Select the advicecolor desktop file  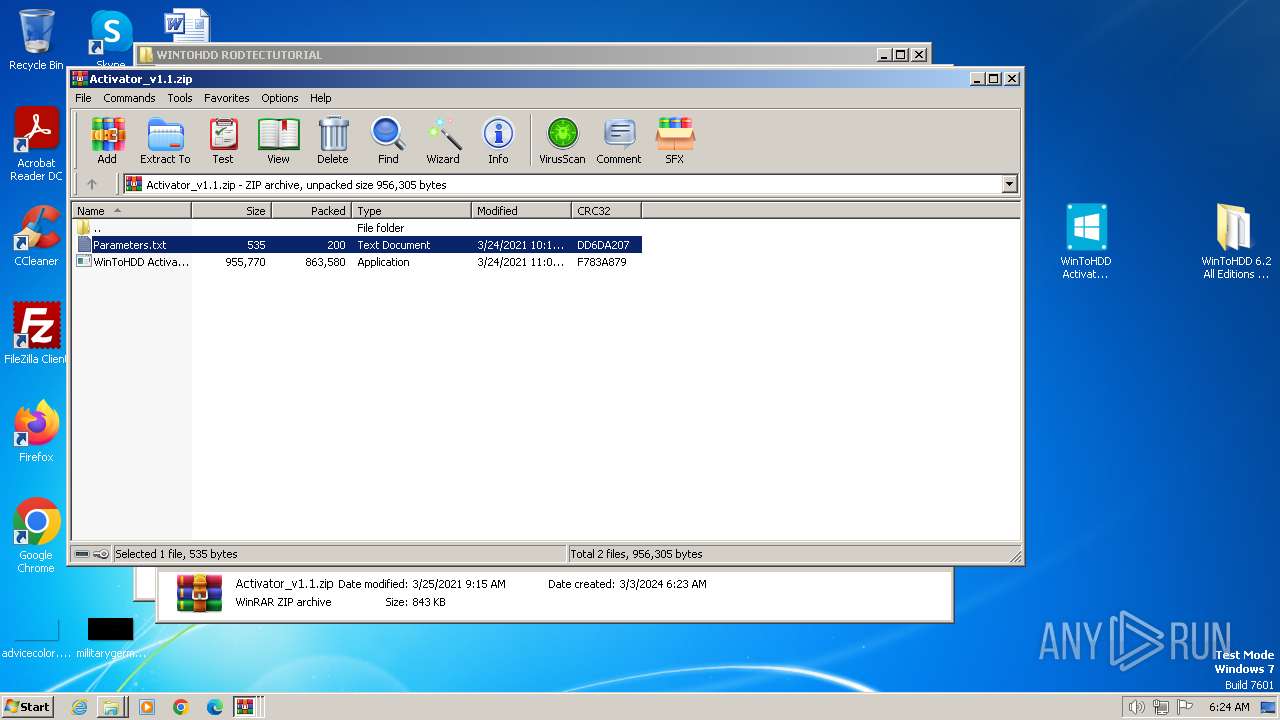35,638
